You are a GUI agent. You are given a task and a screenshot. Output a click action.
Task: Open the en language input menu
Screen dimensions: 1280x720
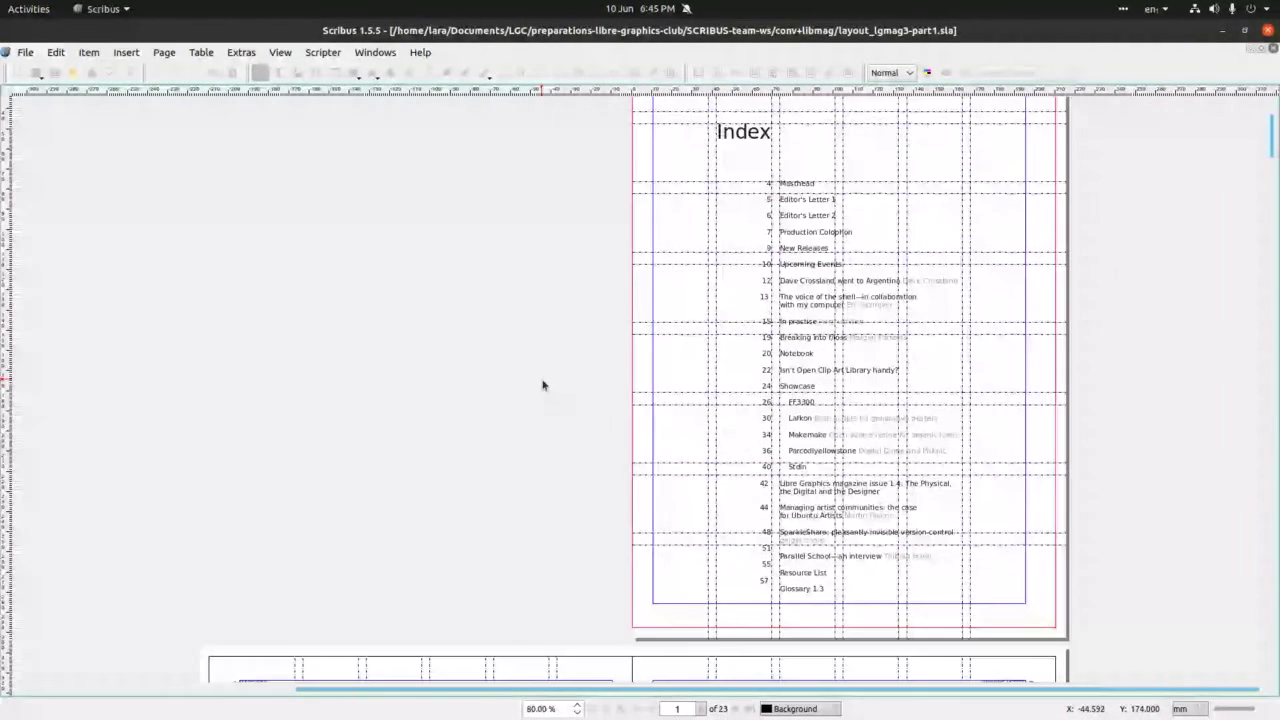pos(1156,9)
